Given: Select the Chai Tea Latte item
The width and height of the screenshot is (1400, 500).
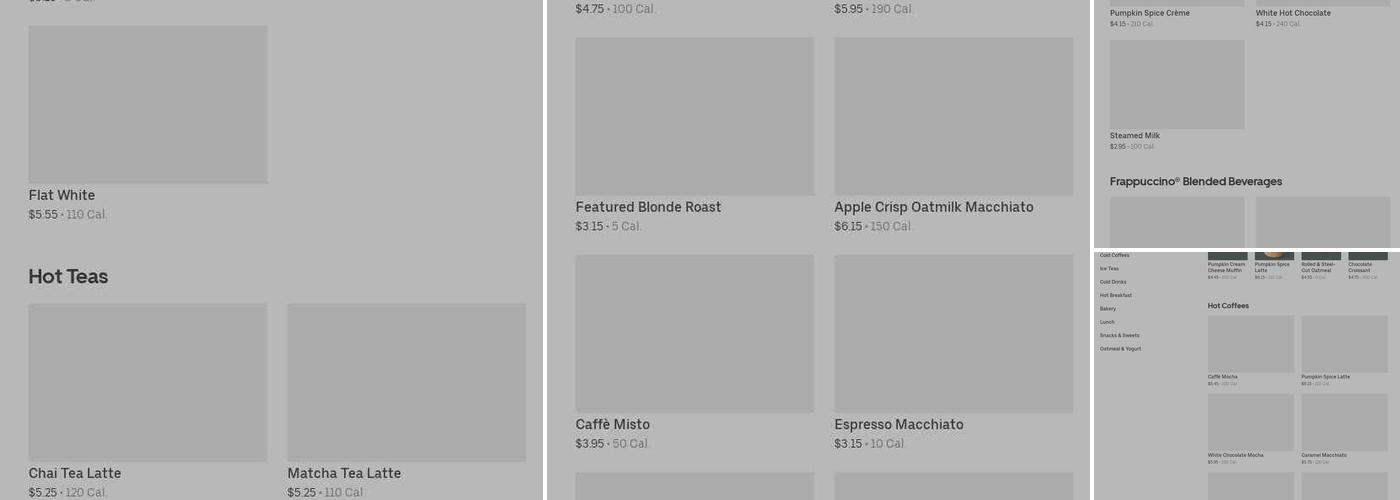Looking at the screenshot, I should click(x=147, y=382).
